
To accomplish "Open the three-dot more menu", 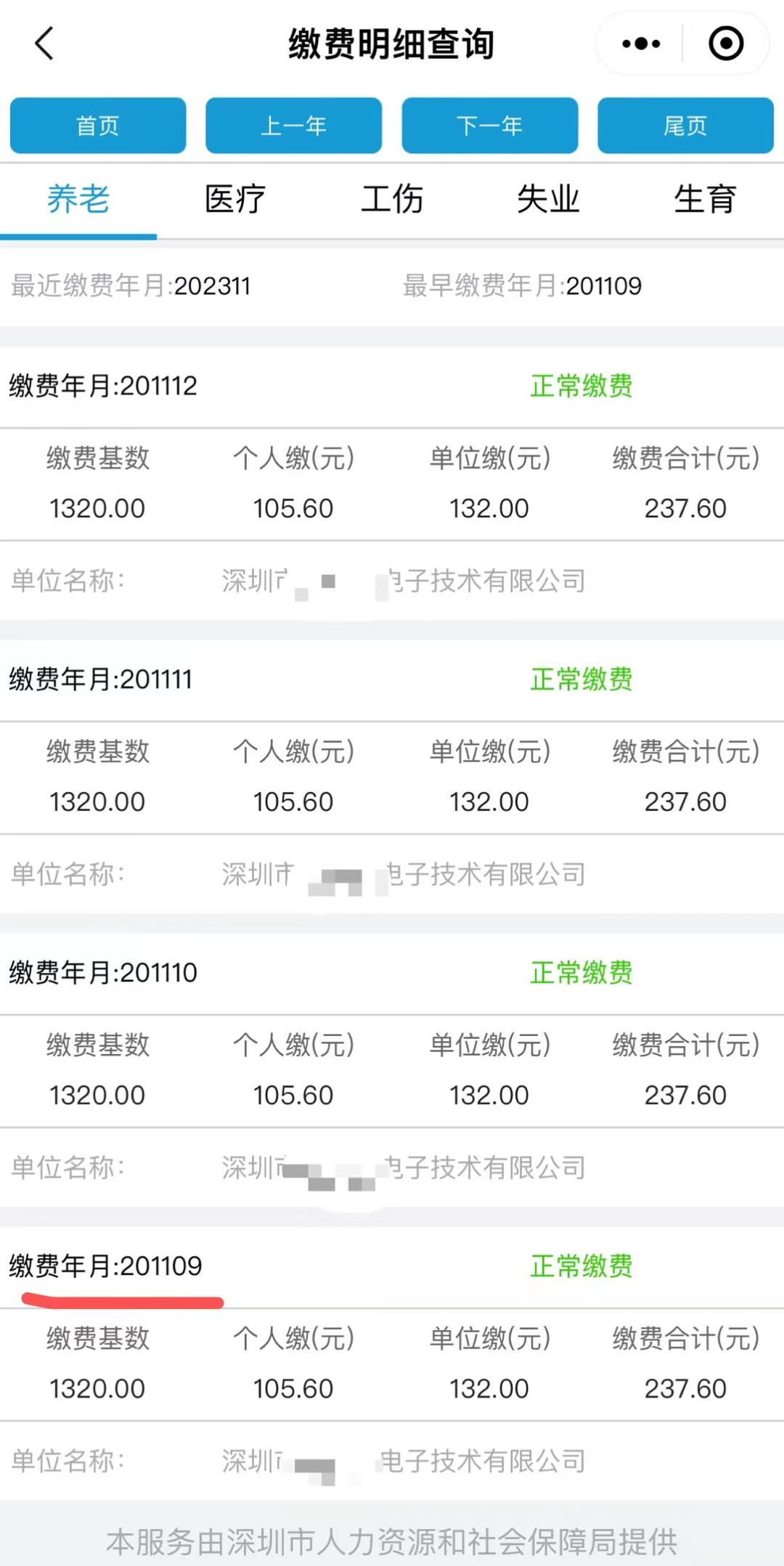I will 641,44.
